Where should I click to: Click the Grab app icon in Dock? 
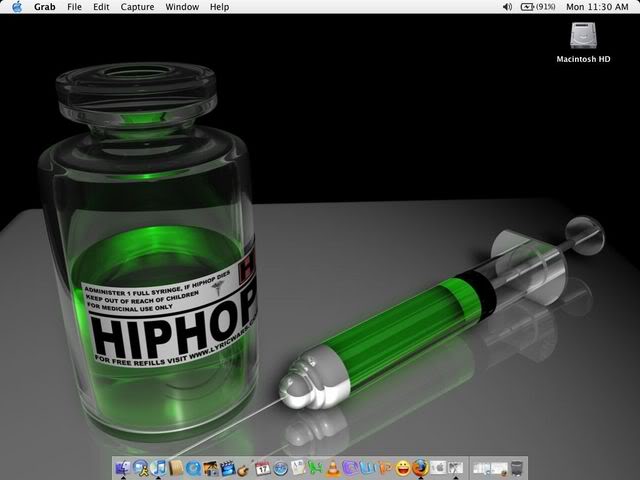point(456,469)
